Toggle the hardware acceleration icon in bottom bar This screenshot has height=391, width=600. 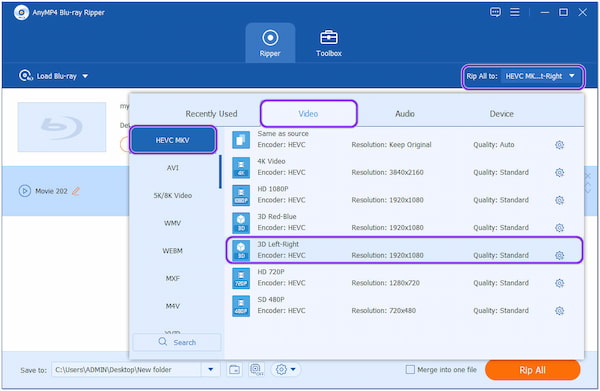pos(256,370)
